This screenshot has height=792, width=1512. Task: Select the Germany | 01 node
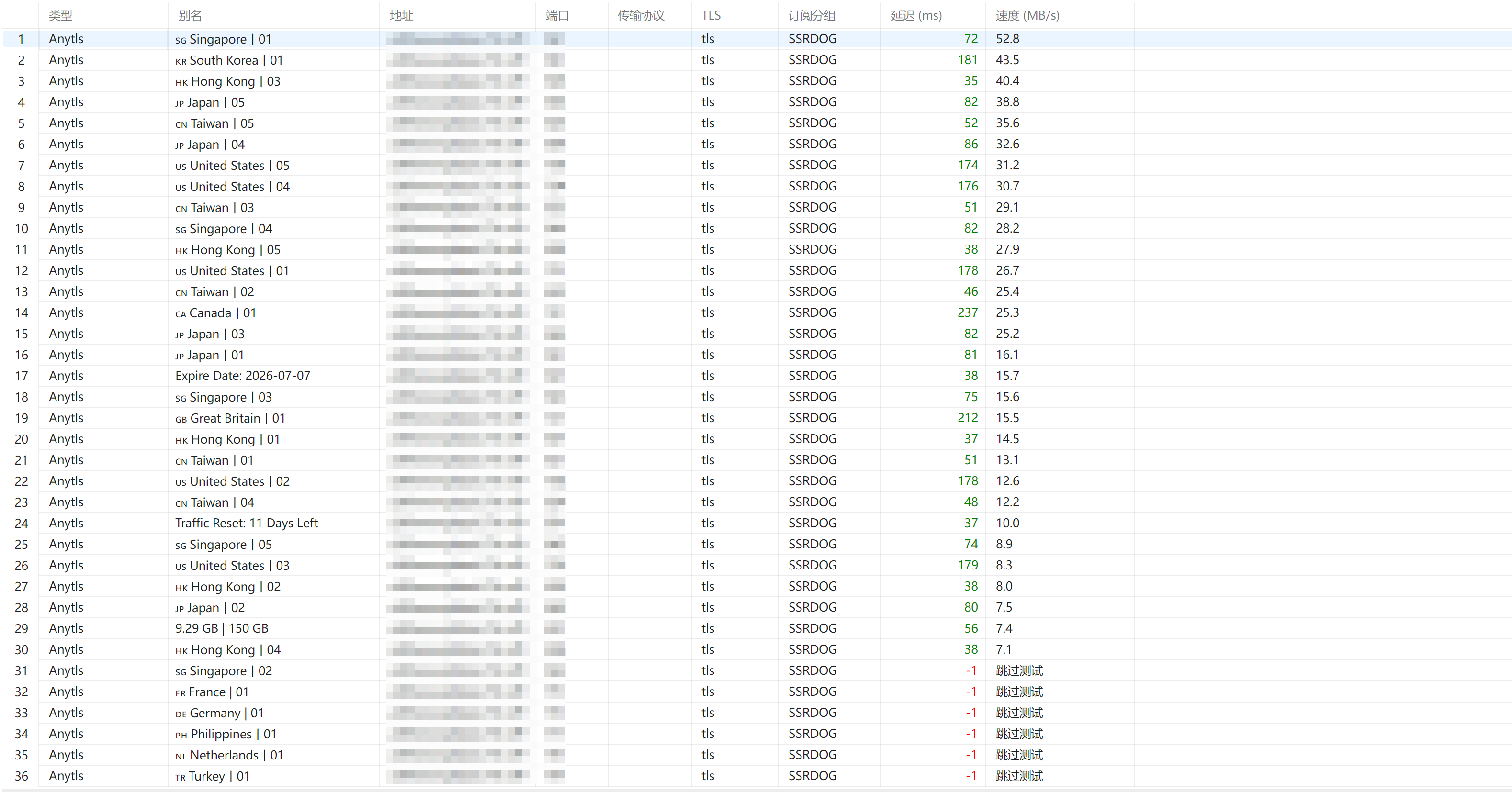(x=756, y=713)
